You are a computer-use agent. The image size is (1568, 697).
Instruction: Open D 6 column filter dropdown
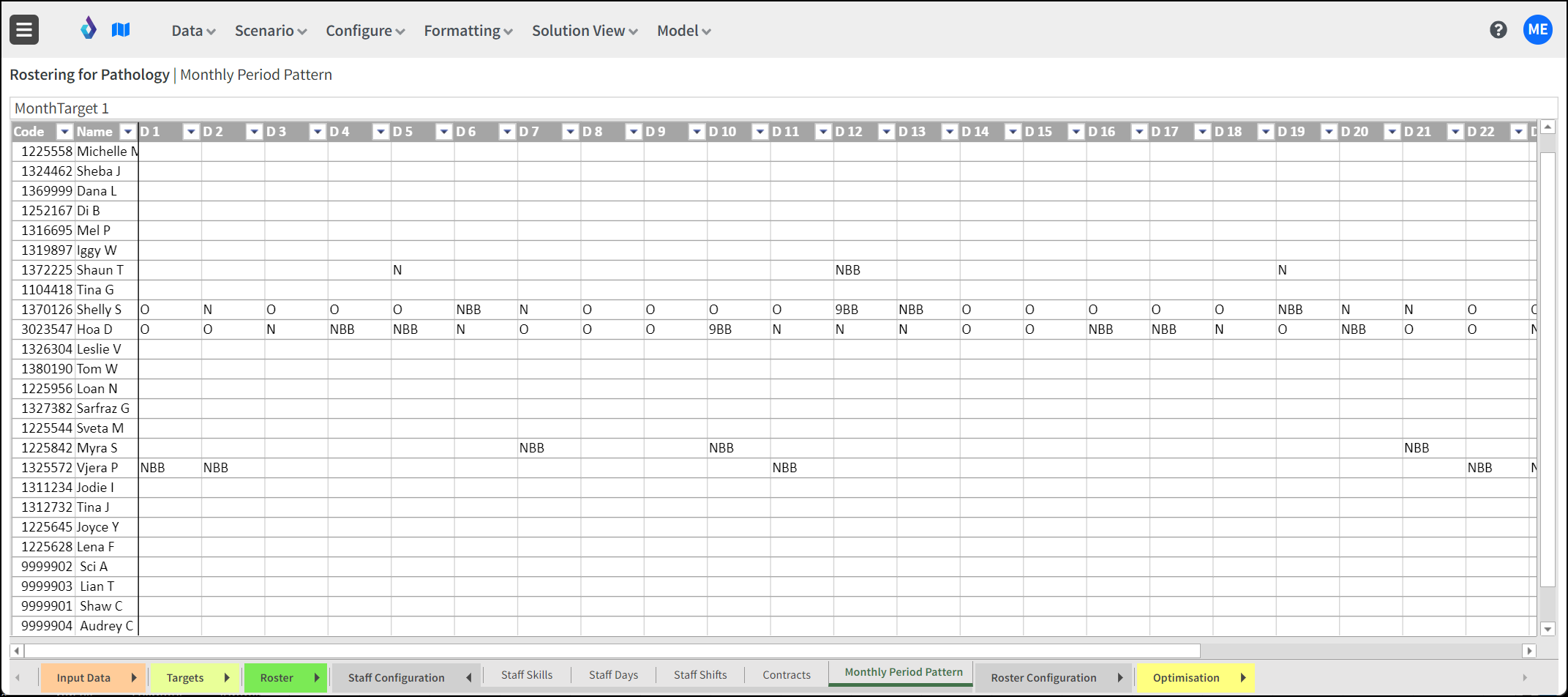point(507,132)
